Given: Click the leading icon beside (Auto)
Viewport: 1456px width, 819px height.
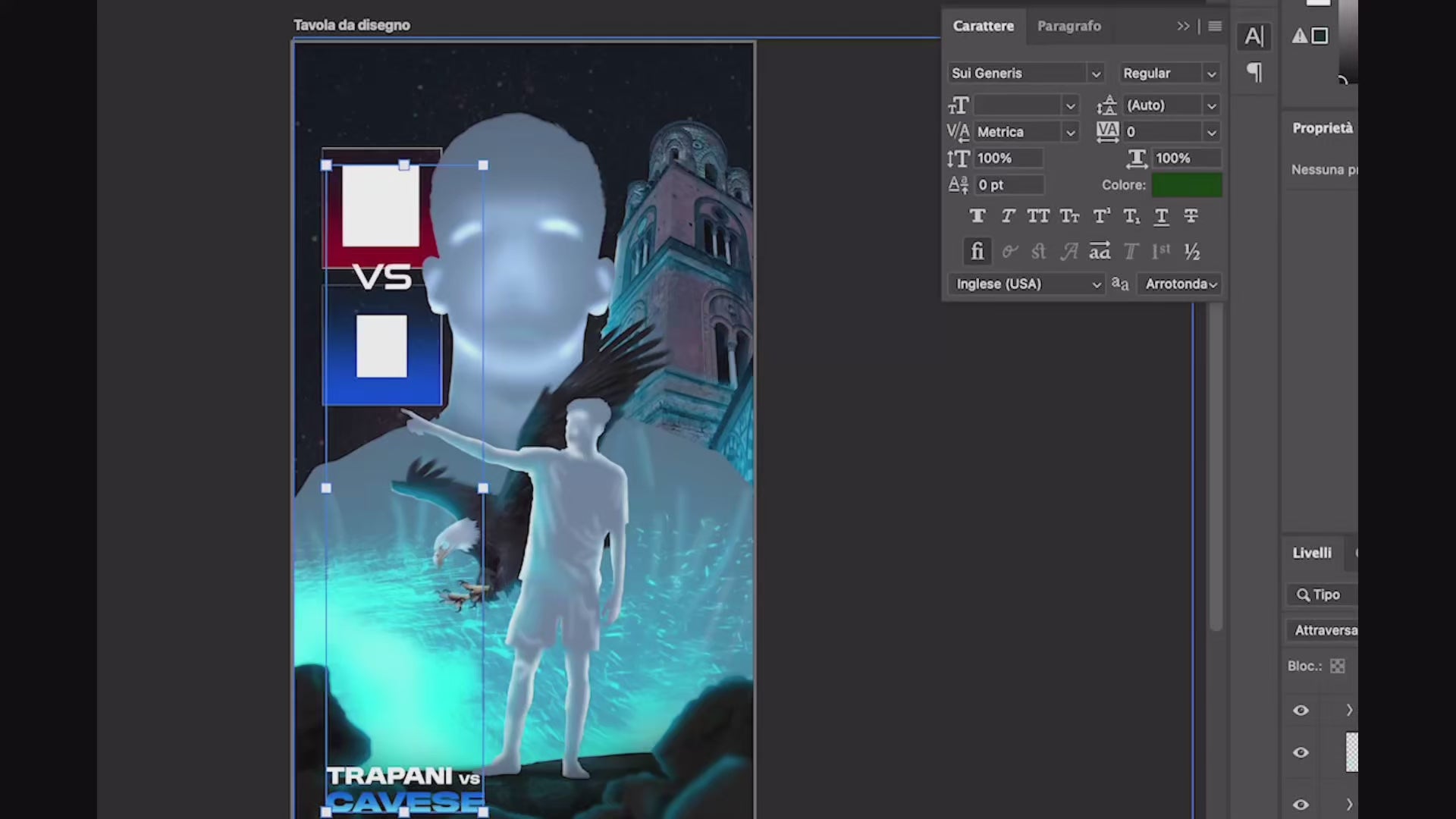Looking at the screenshot, I should point(1107,105).
